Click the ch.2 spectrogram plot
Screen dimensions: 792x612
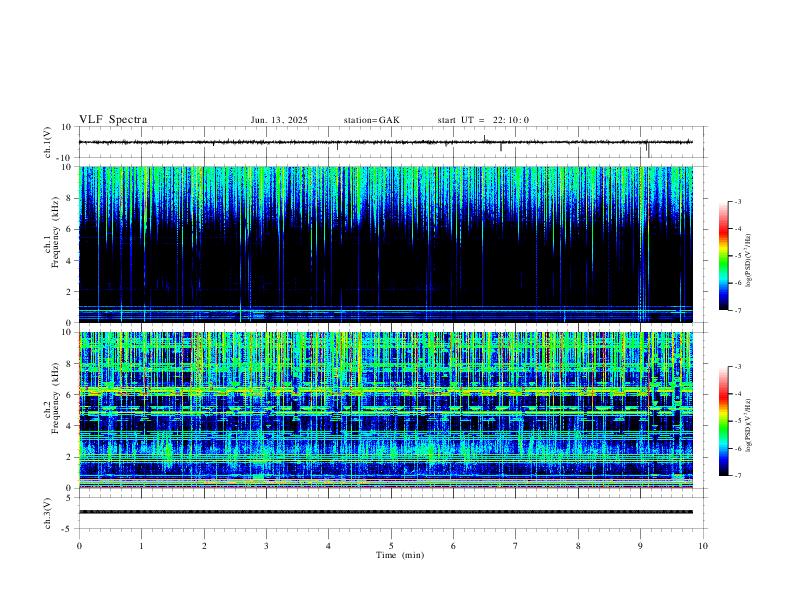click(385, 410)
